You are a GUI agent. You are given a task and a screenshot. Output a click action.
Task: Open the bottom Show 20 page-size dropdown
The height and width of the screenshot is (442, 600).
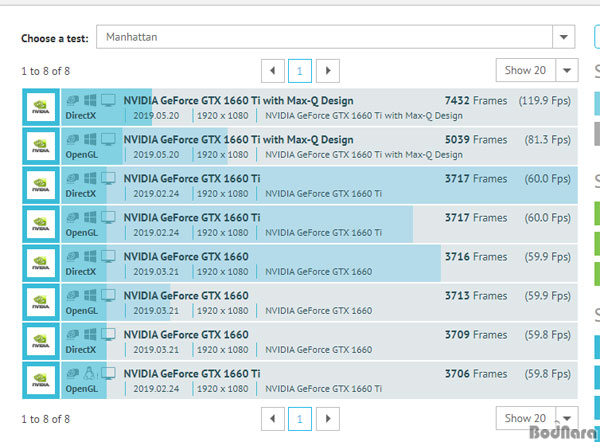pos(537,418)
